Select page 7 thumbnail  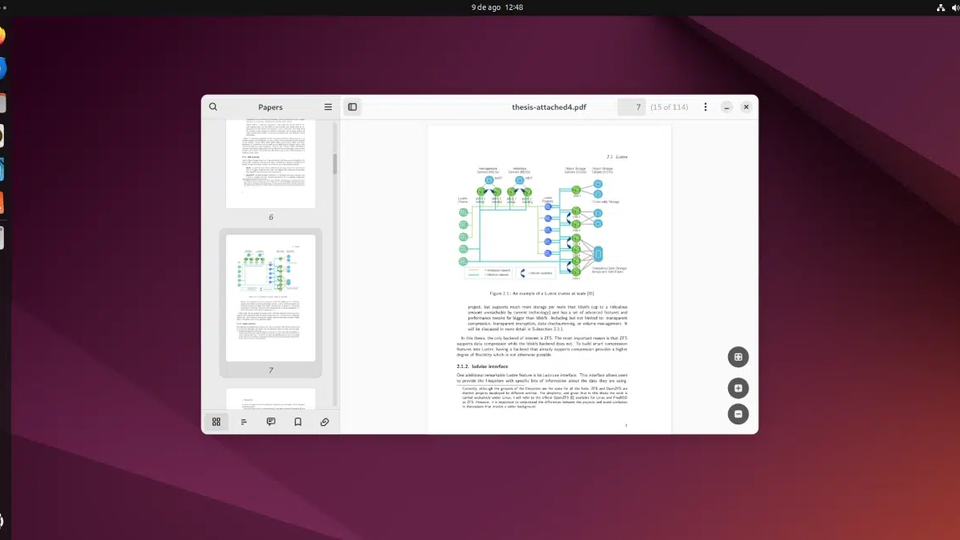271,298
